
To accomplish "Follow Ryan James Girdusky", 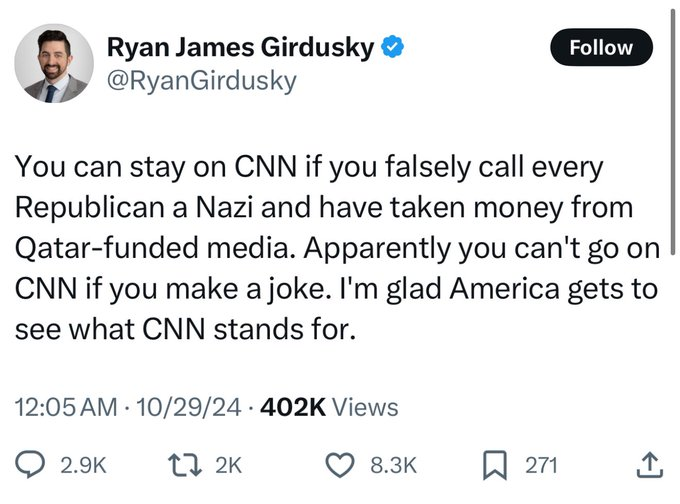I will 601,47.
